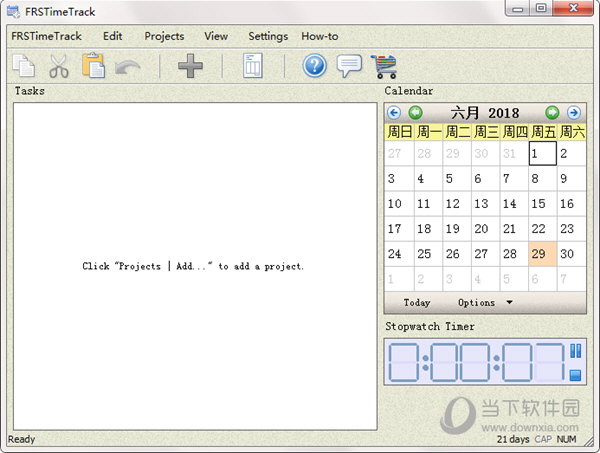600x453 pixels.
Task: Select June 20 in the calendar
Action: pos(485,229)
